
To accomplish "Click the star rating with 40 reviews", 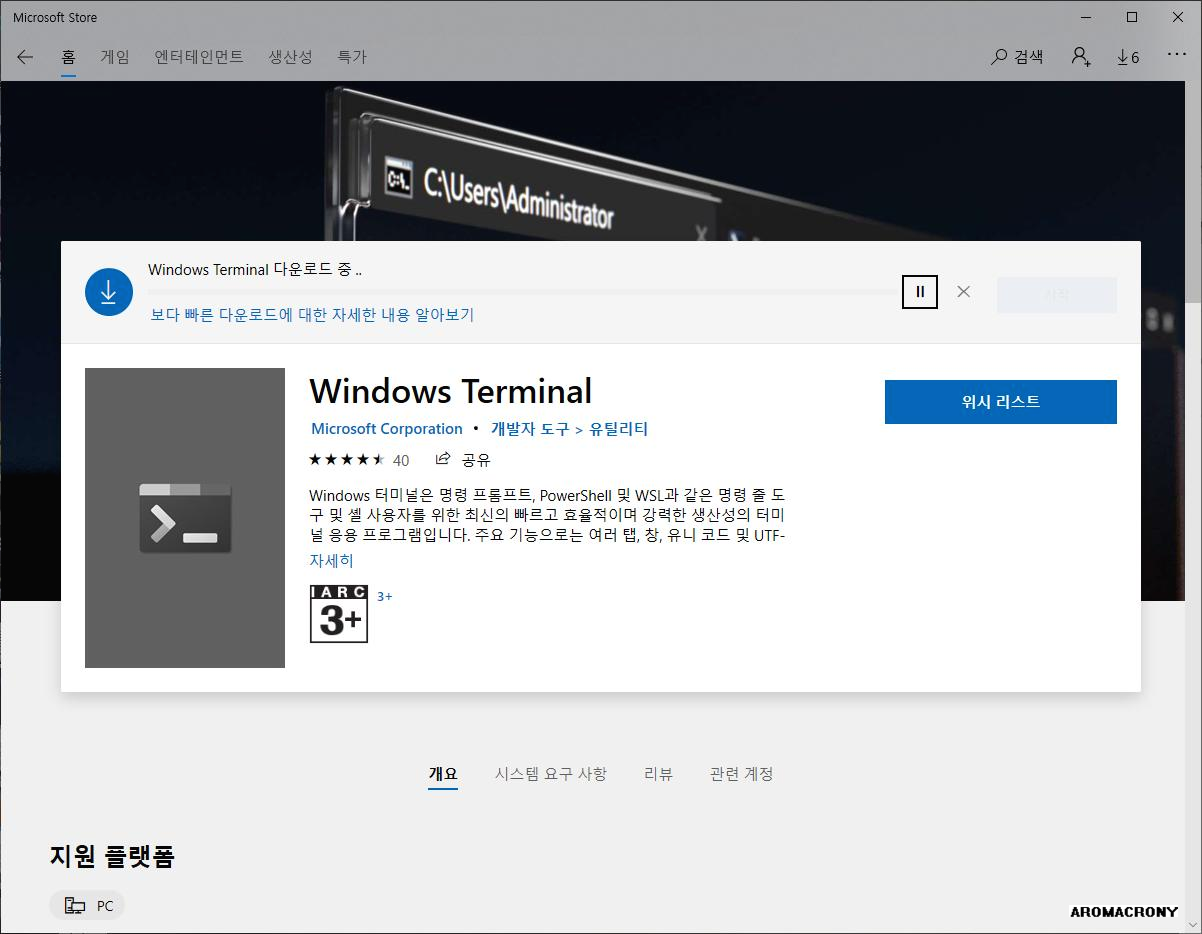I will pos(359,460).
